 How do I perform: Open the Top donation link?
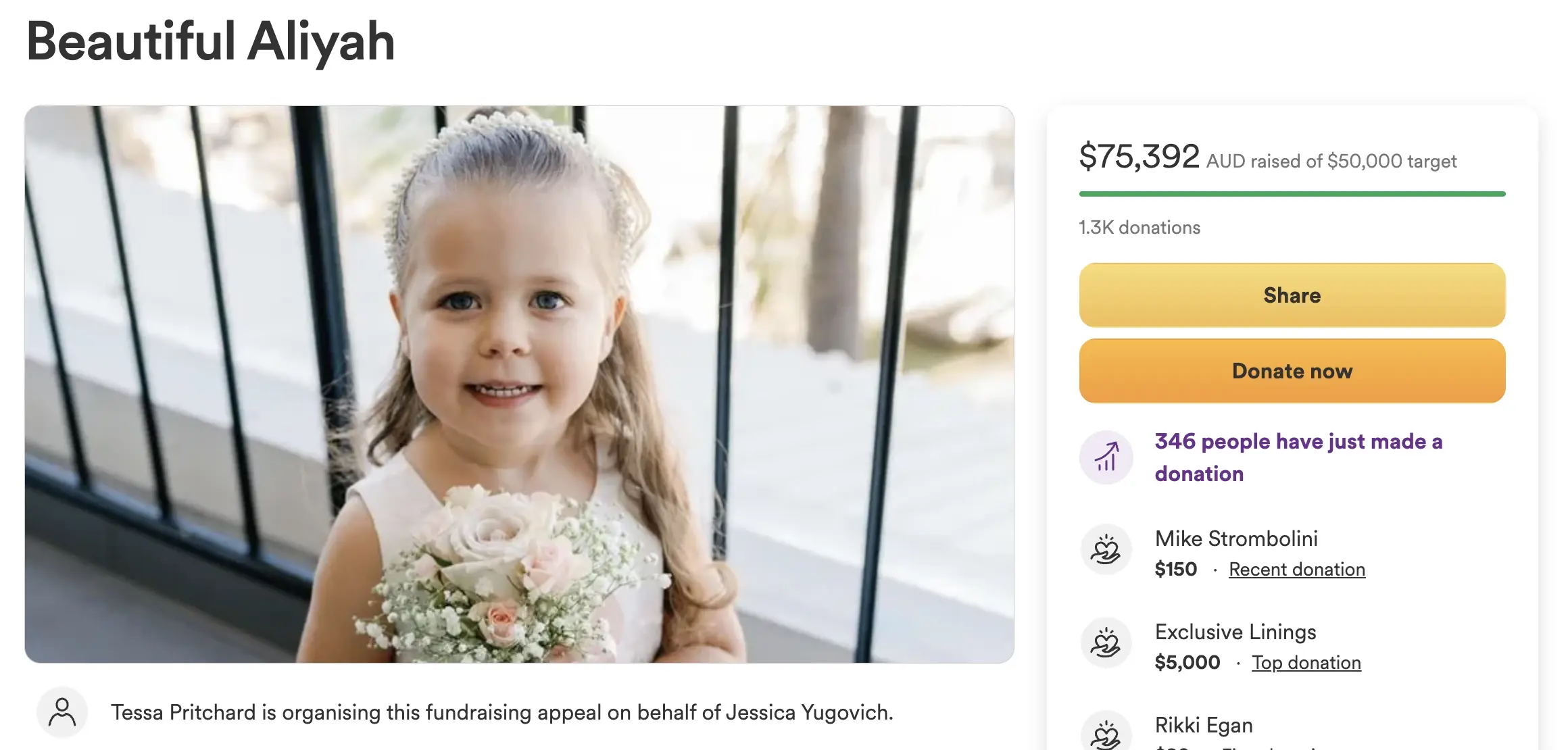(x=1306, y=663)
